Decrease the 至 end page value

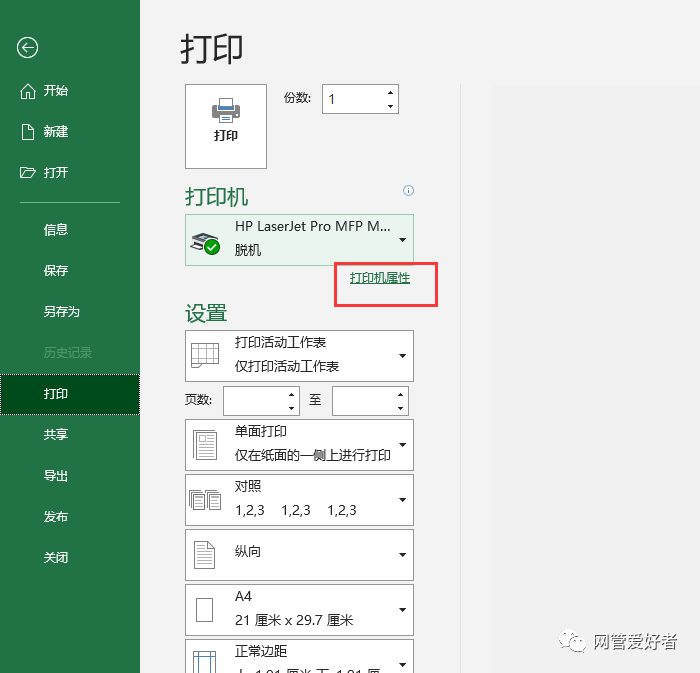click(400, 408)
